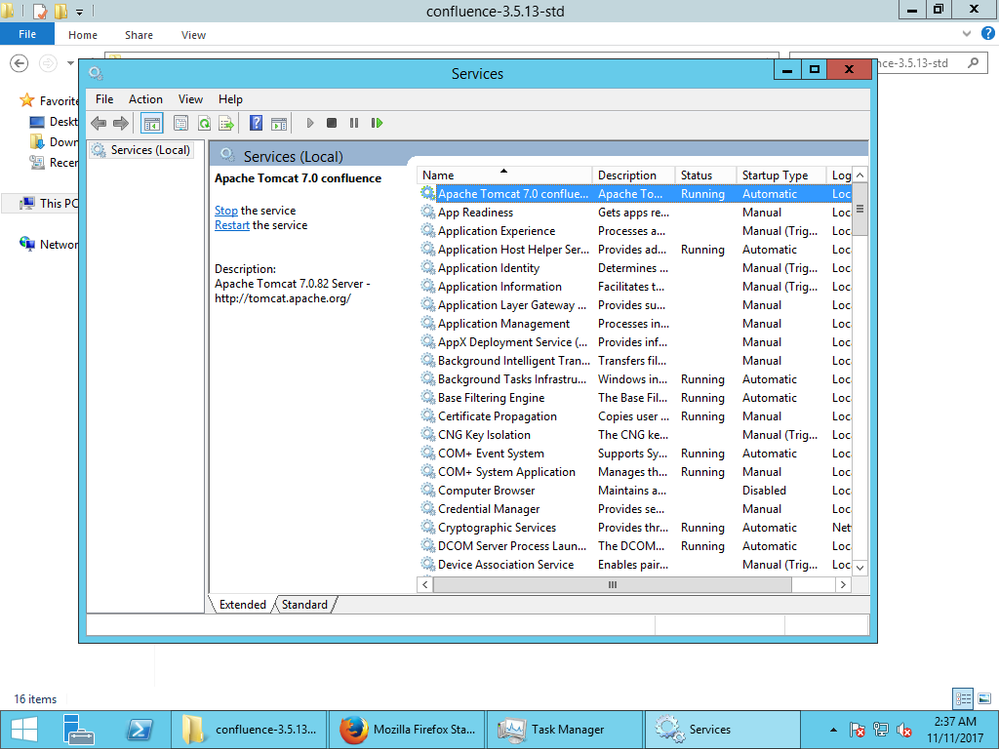Screen dimensions: 999x749
Task: Select the COM+ Event System service
Action: (x=635, y=453)
